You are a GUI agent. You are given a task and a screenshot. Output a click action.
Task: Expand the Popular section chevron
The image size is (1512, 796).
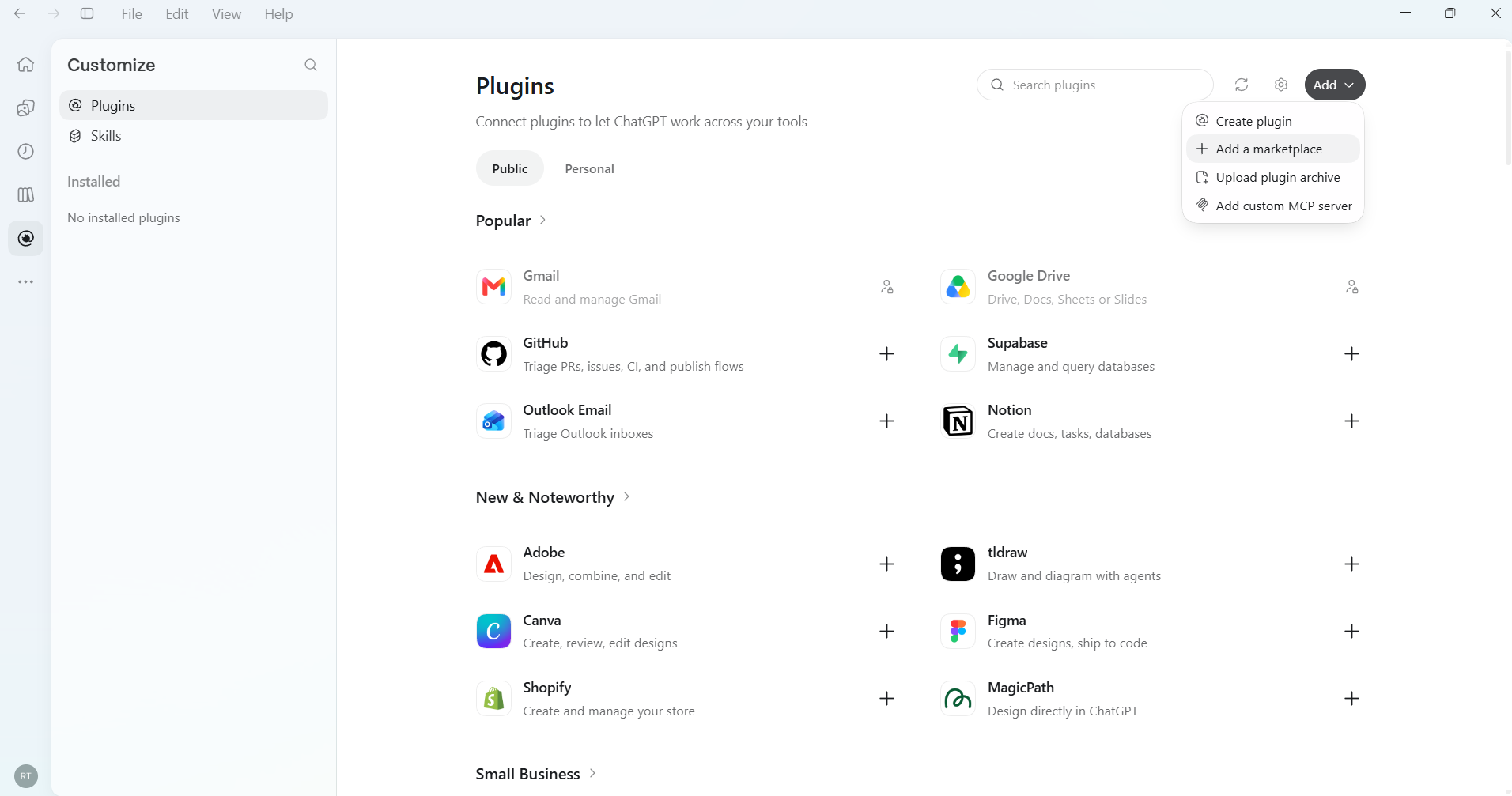pos(542,221)
